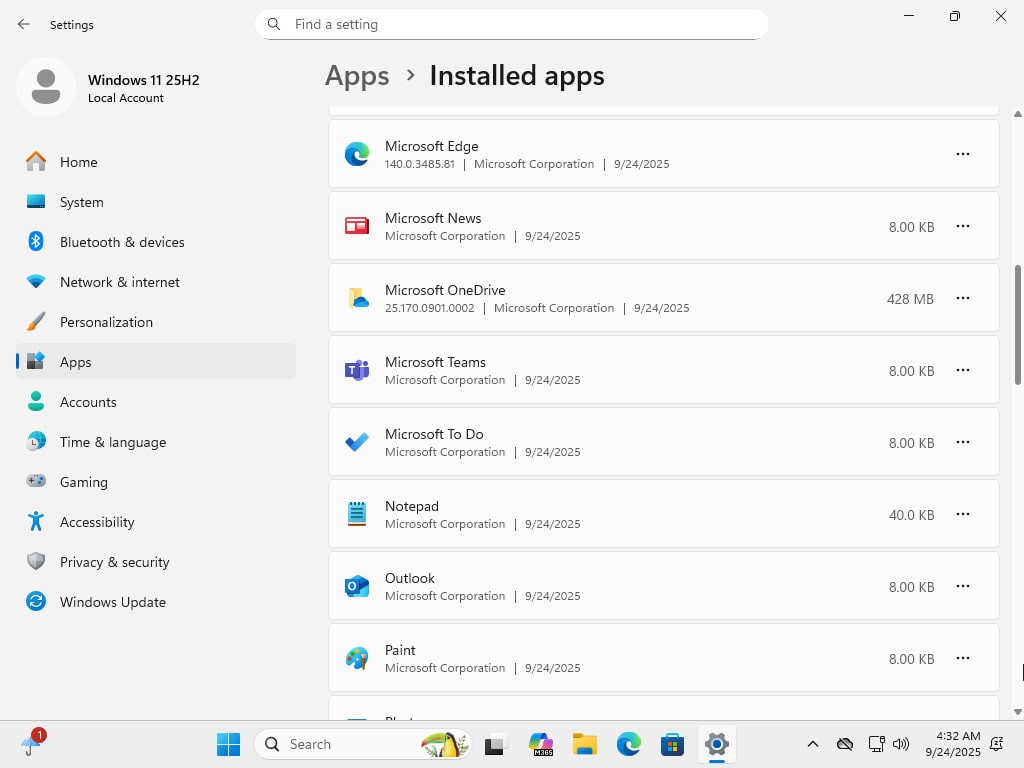This screenshot has height=768, width=1024.
Task: Click the network status tray icon
Action: [x=876, y=744]
